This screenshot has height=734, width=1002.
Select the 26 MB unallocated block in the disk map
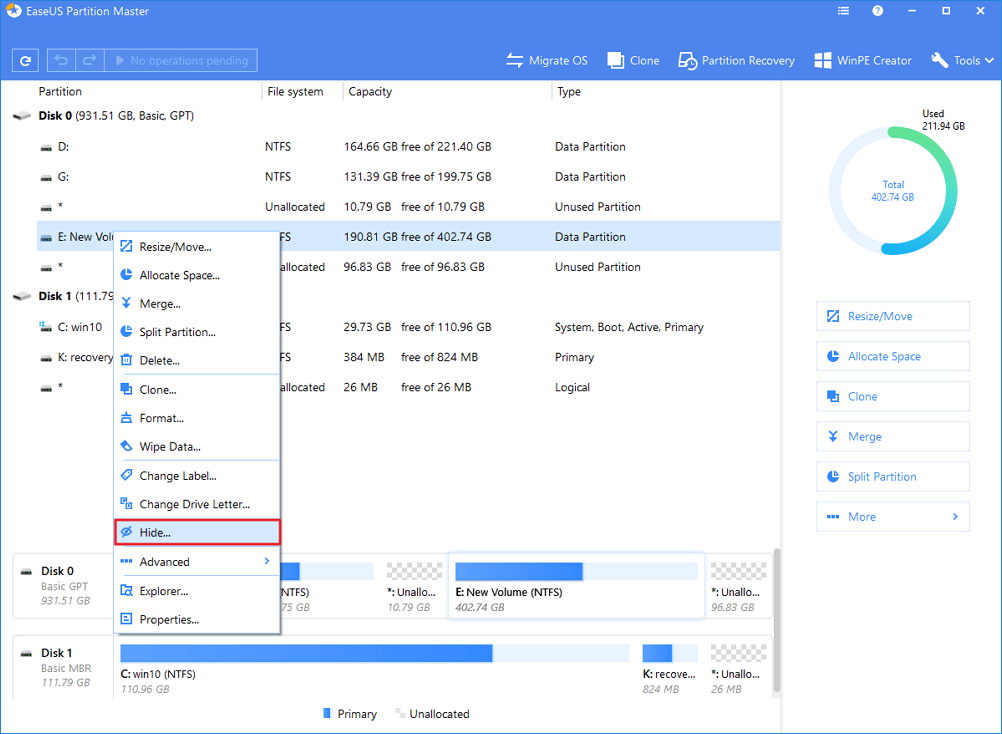click(738, 668)
